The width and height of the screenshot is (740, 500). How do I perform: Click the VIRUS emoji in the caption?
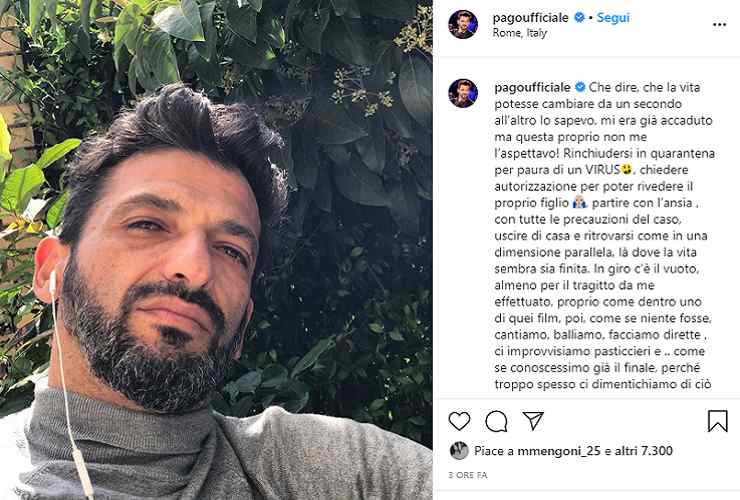point(627,169)
